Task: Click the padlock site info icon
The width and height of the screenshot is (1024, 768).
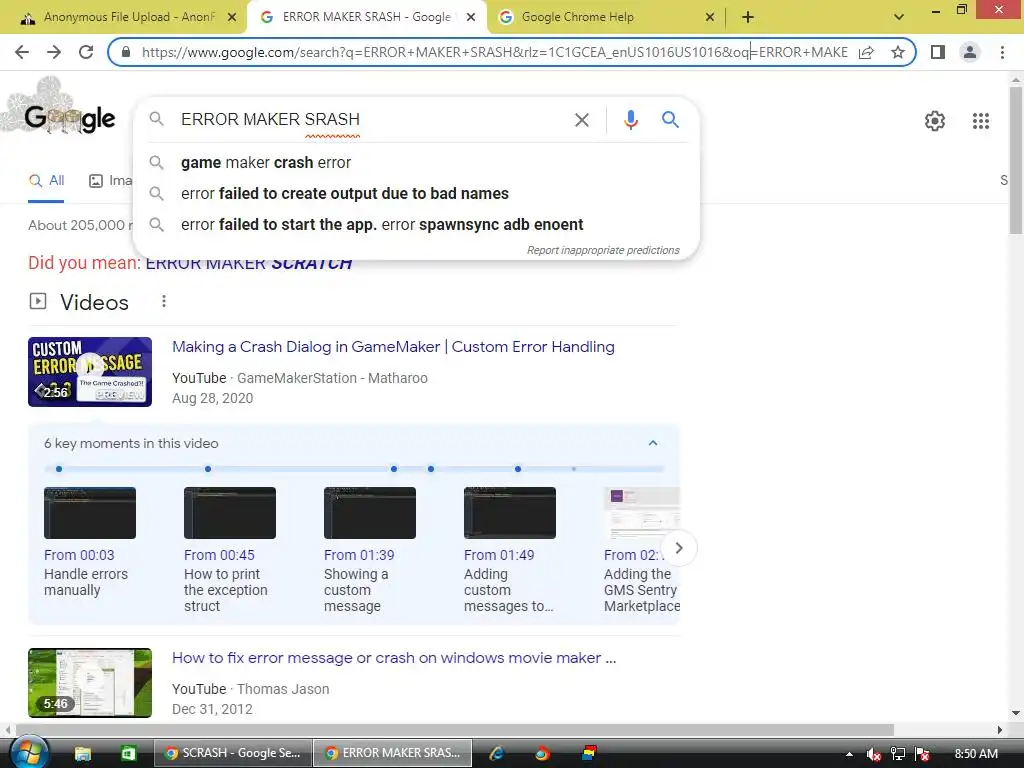Action: point(126,52)
